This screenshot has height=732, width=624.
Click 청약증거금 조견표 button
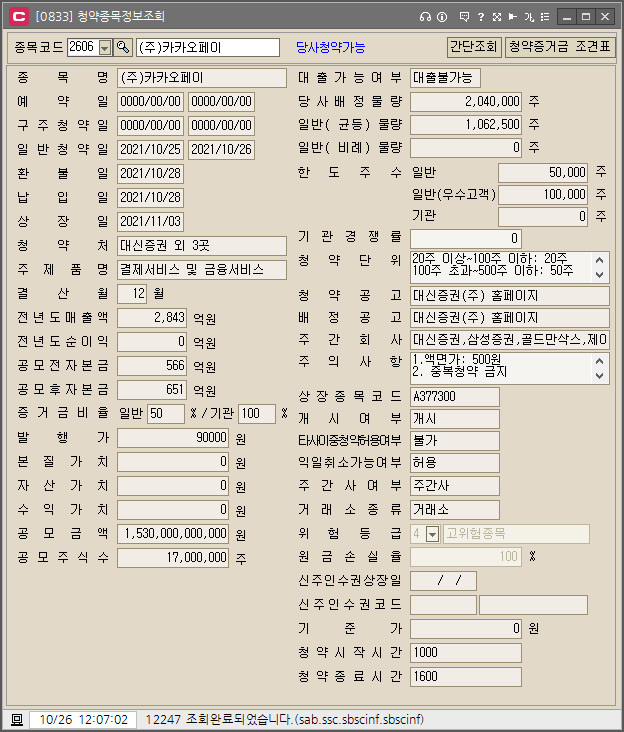560,47
